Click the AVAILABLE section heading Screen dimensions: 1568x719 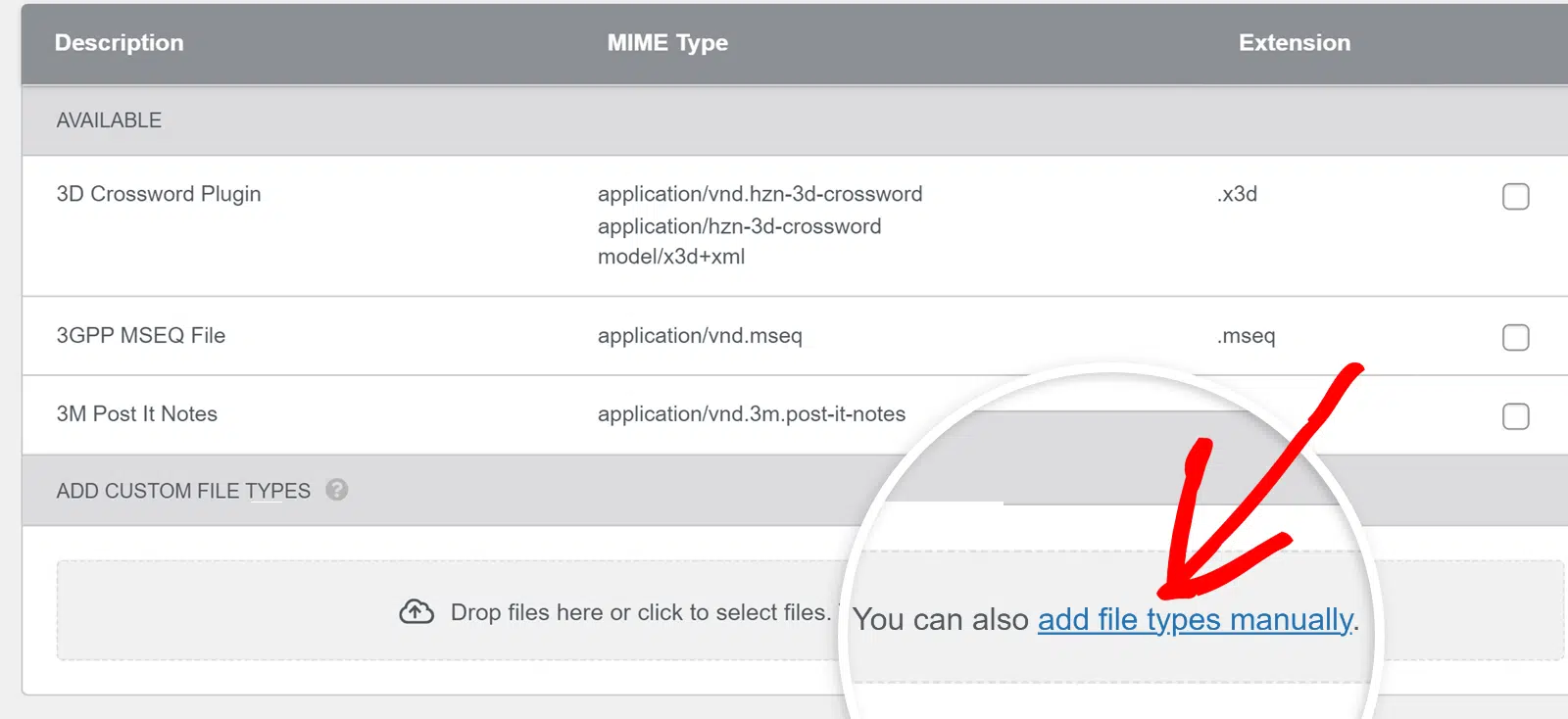click(x=109, y=120)
